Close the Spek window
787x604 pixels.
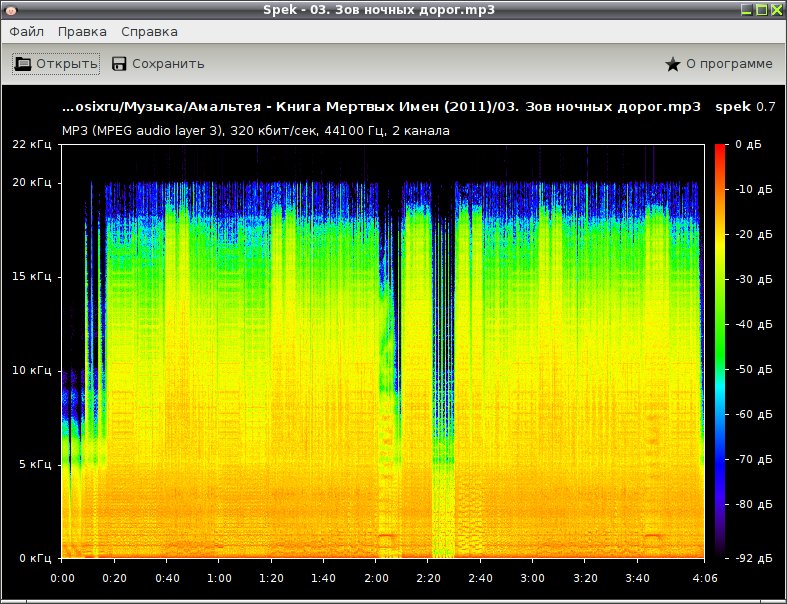click(776, 10)
